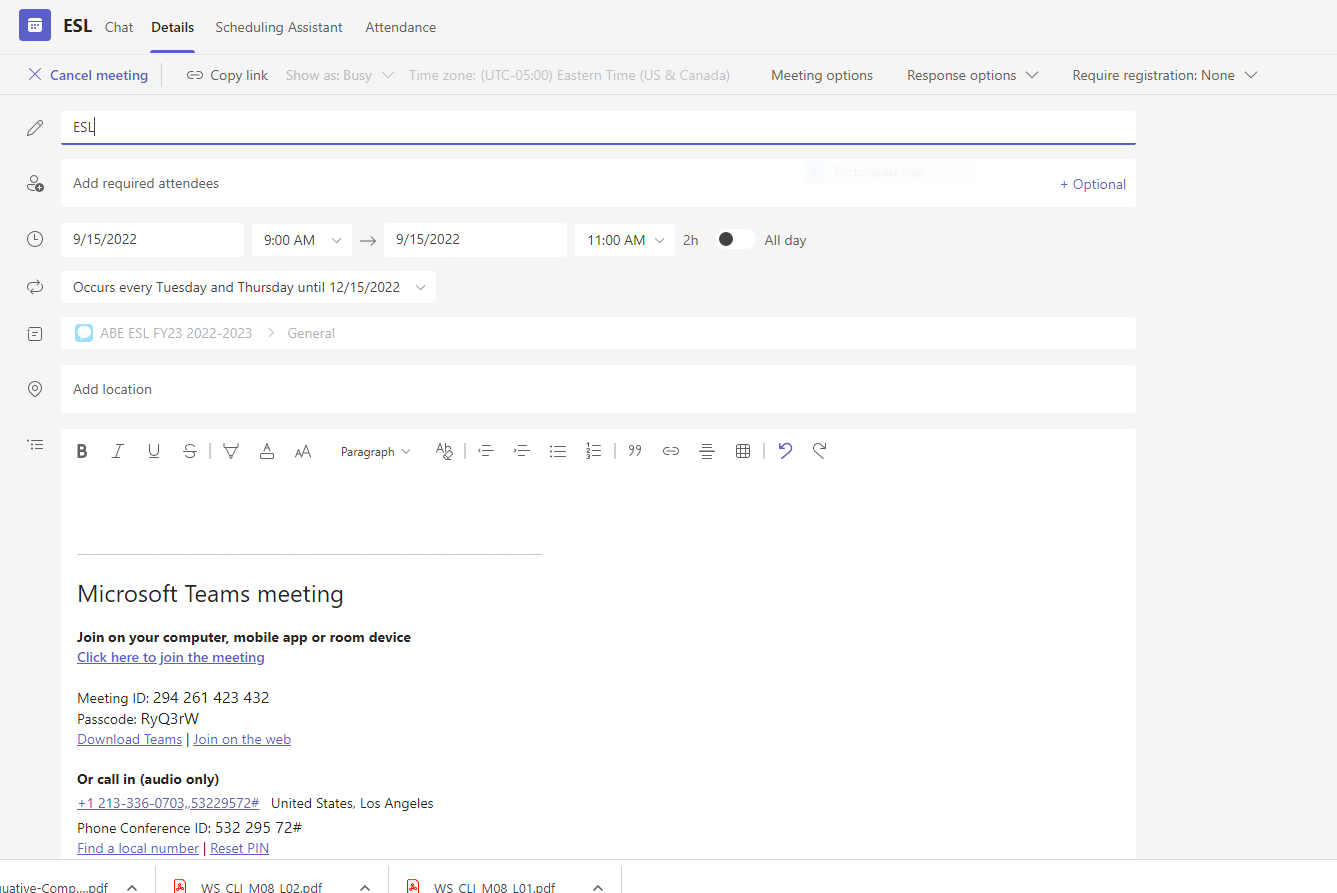The height and width of the screenshot is (893, 1337).
Task: Click the Add location field
Action: point(598,389)
